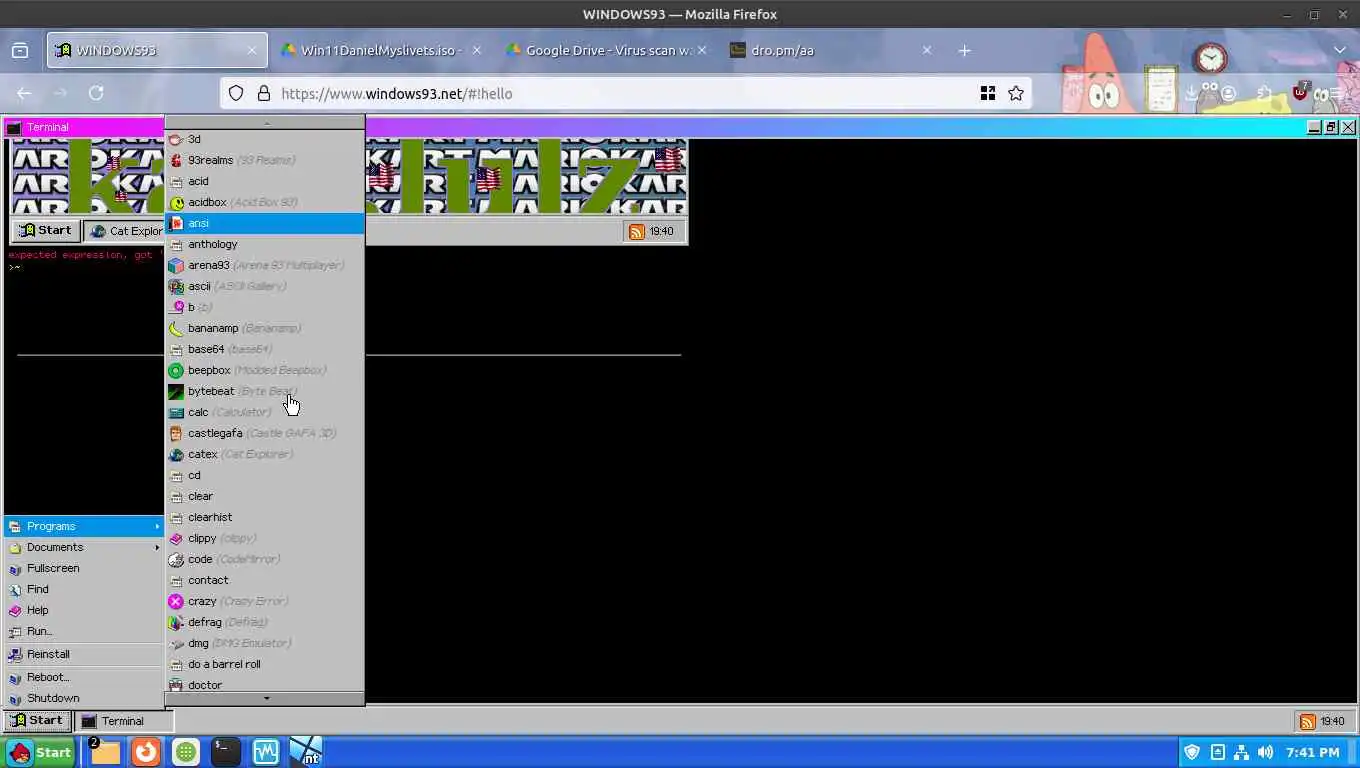Switch to the dro.pm/aa tab
The width and height of the screenshot is (1360, 768).
[x=832, y=50]
